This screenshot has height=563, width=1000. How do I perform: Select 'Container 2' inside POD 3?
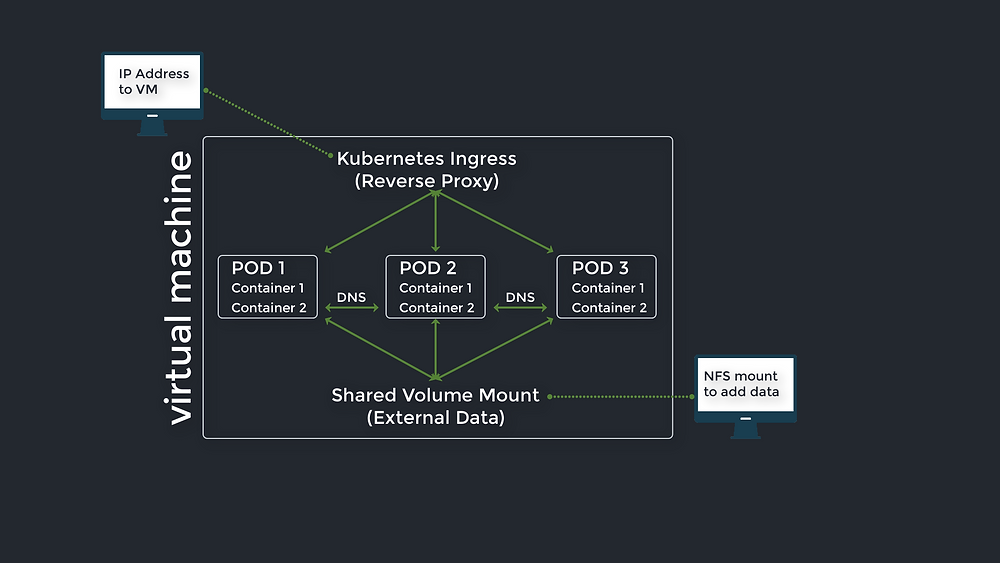coord(609,308)
